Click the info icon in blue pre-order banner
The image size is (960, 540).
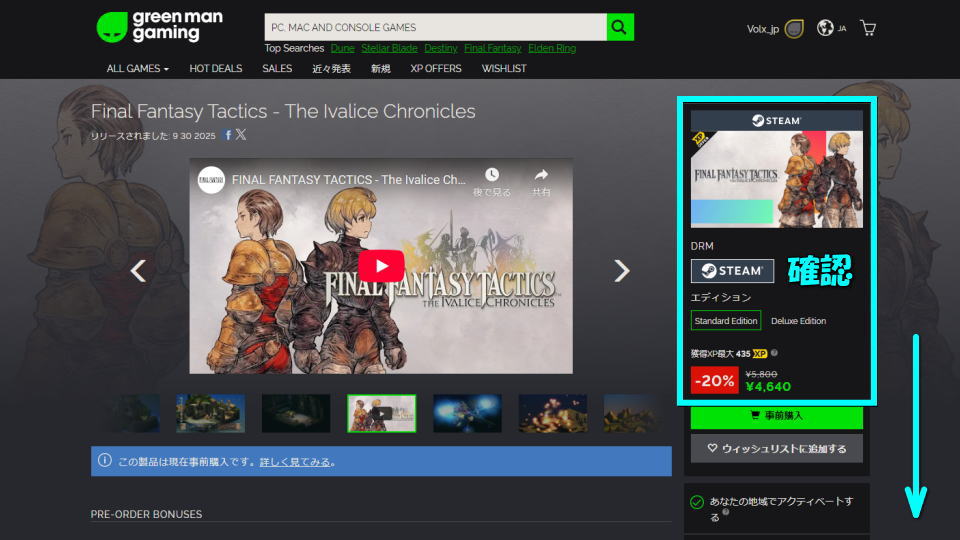[105, 460]
